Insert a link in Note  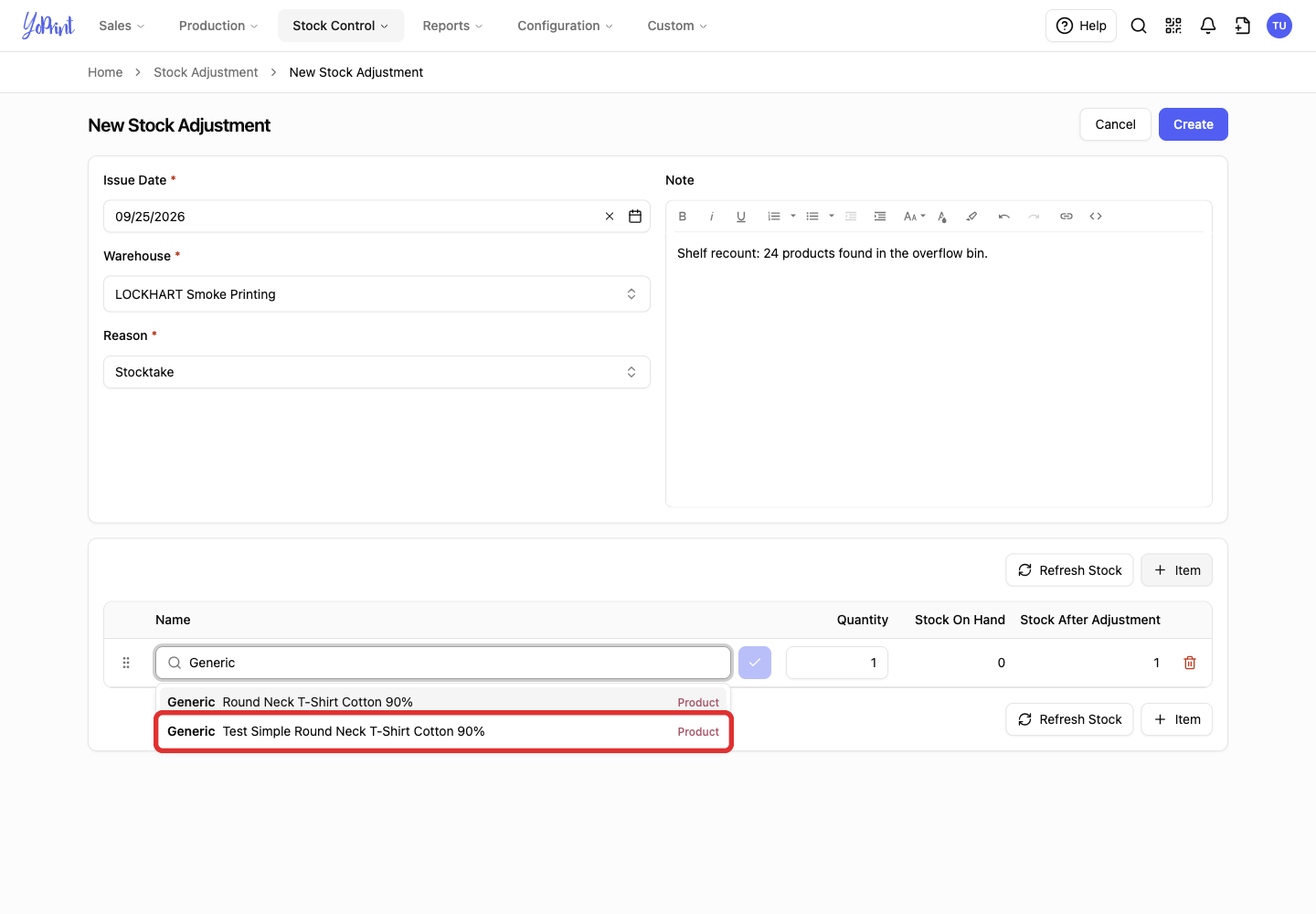click(x=1067, y=217)
